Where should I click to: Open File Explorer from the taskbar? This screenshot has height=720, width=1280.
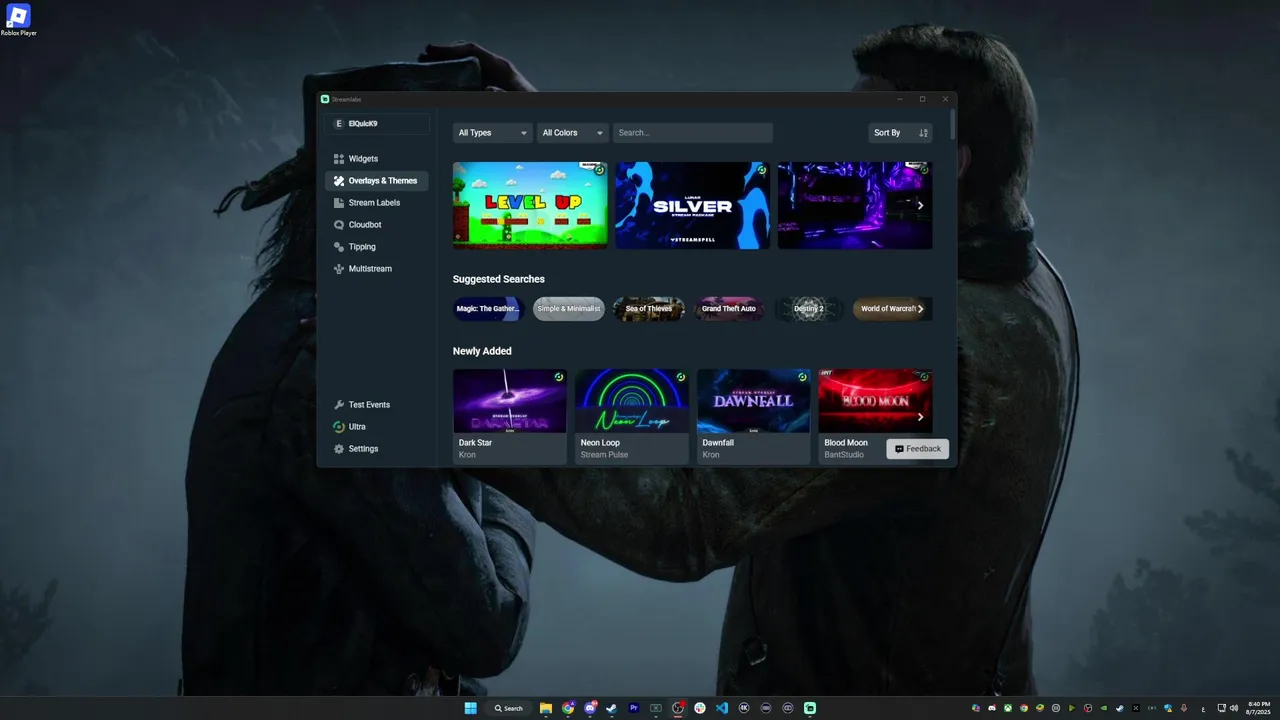[x=546, y=708]
